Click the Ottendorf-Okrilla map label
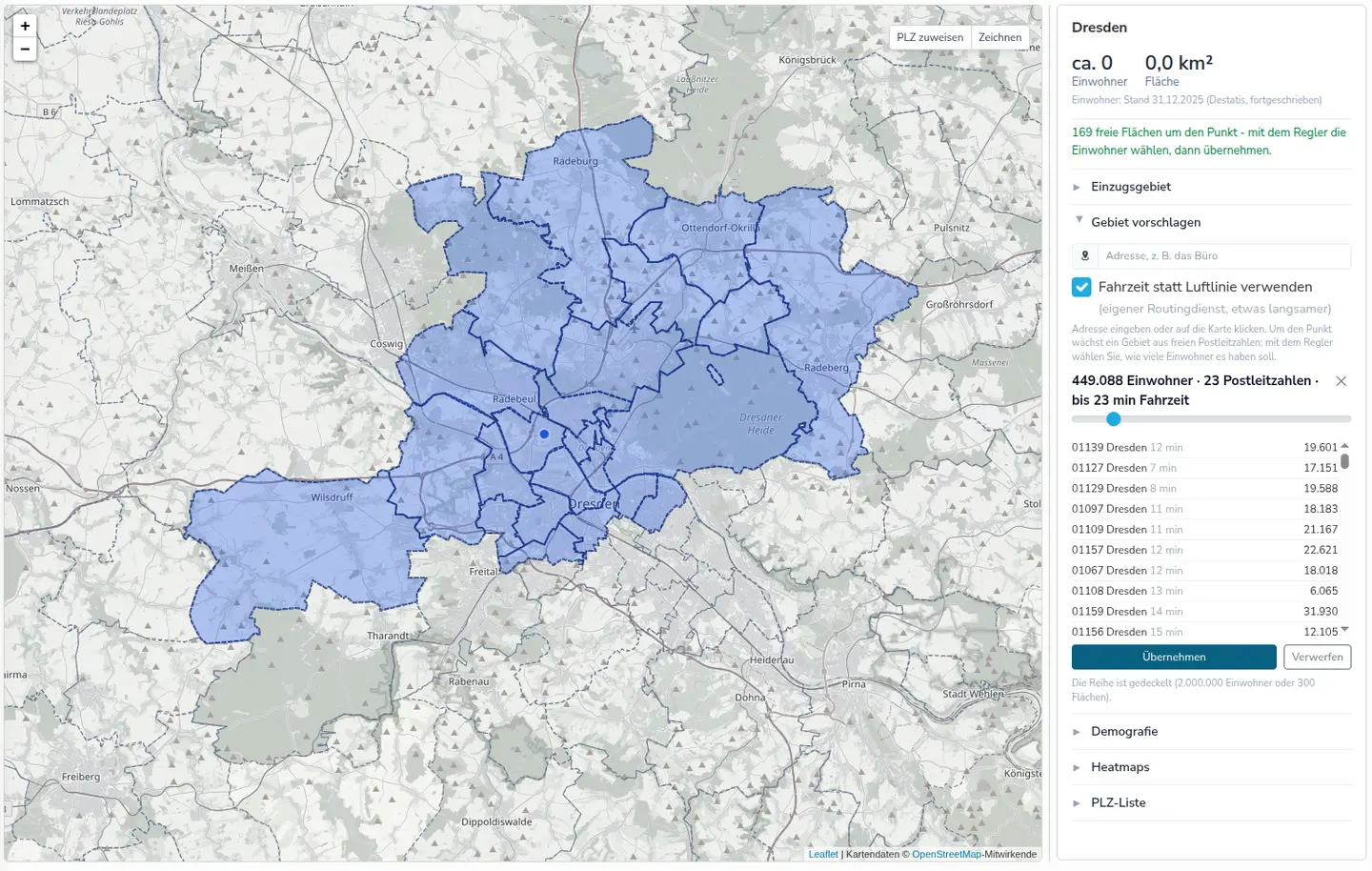This screenshot has width=1372, height=871. pos(720,228)
